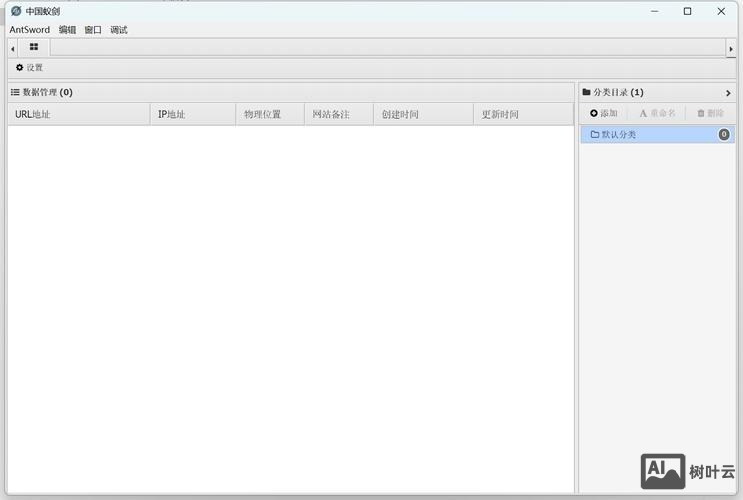
Task: Click the AntSword app icon in title bar
Action: [x=16, y=11]
